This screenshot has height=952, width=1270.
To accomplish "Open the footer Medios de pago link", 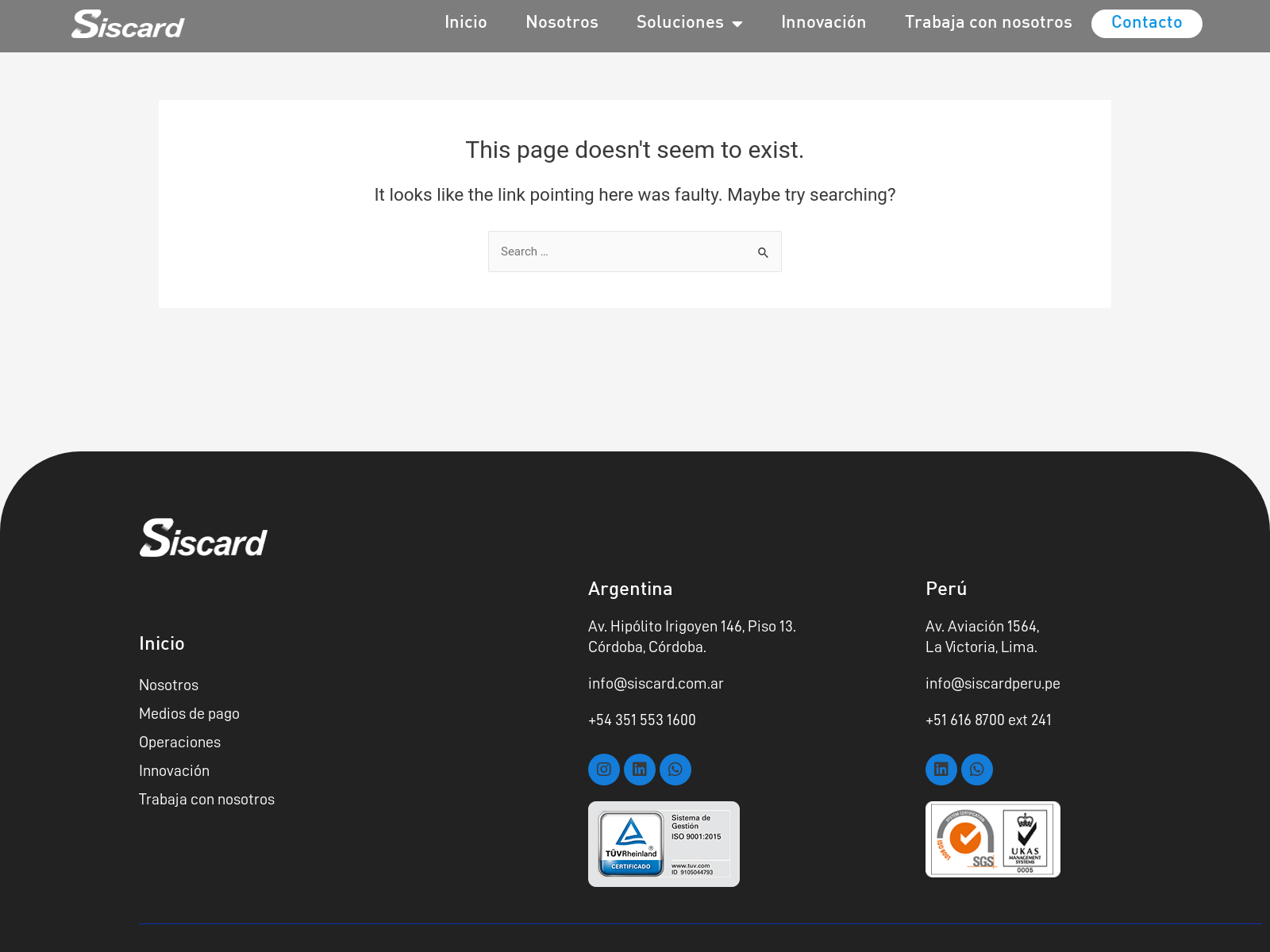I will pyautogui.click(x=189, y=713).
